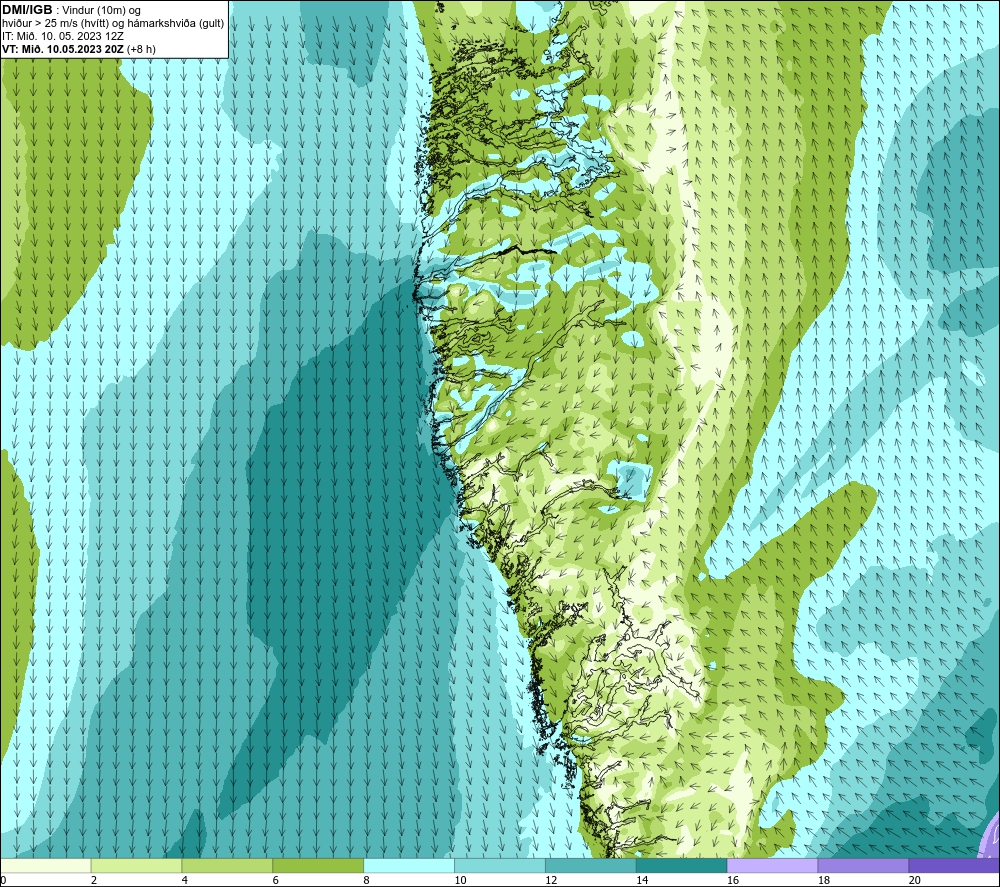The image size is (1000, 887).
Task: Click the 'VT: Mið. 10.05.2023 20Z (+8 h)' line
Action: click(x=78, y=48)
